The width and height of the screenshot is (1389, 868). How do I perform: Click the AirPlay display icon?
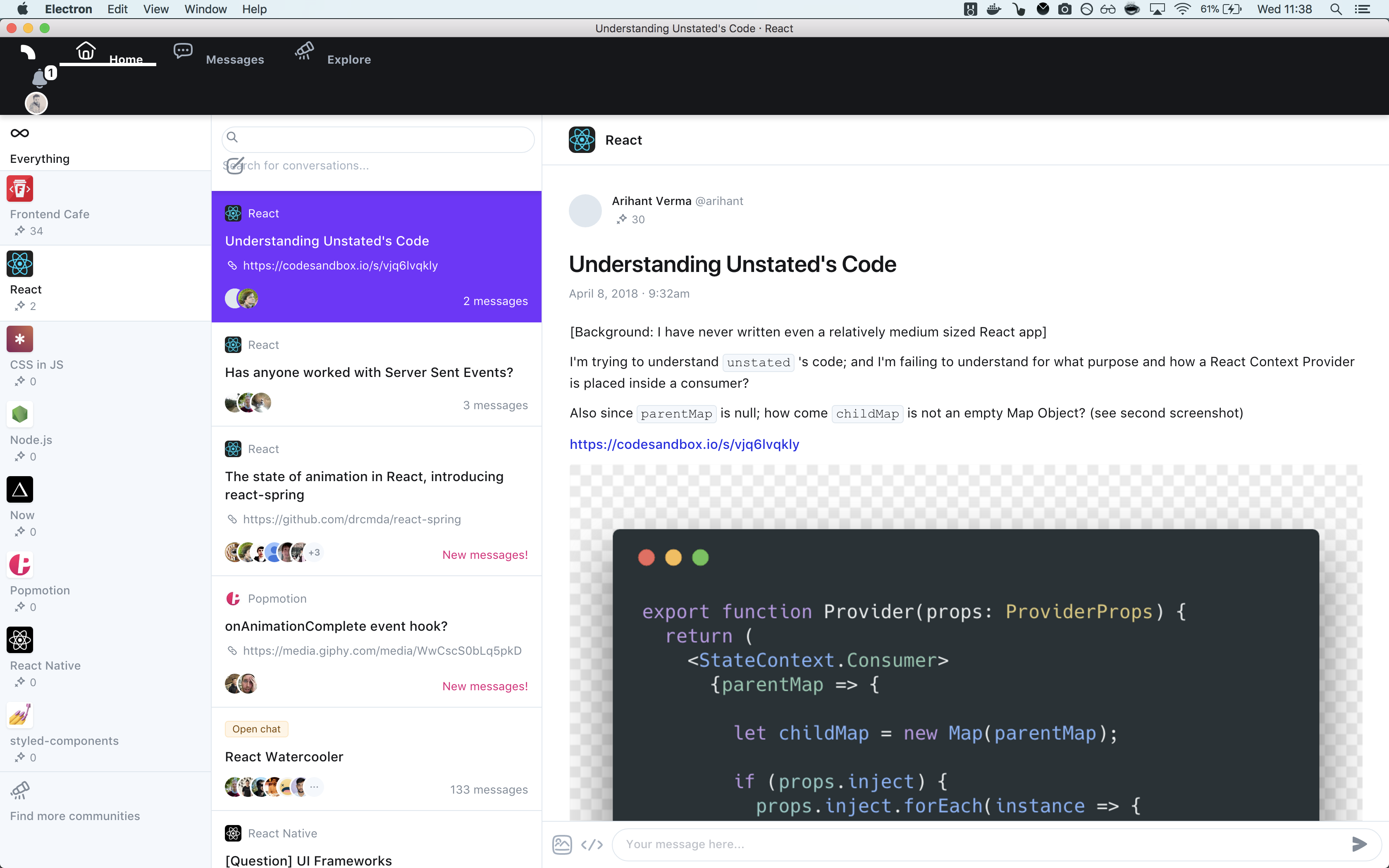pos(1157,9)
